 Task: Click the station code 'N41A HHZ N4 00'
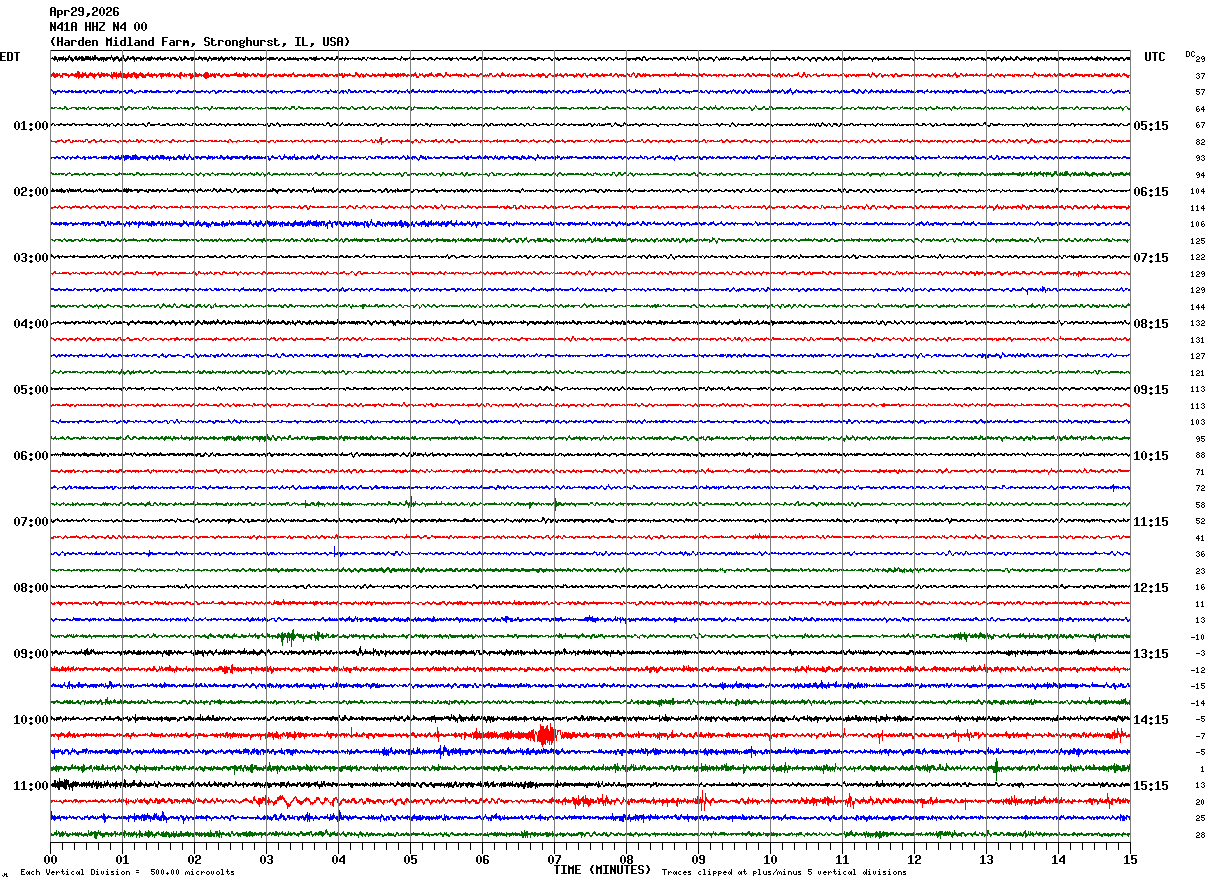click(98, 27)
